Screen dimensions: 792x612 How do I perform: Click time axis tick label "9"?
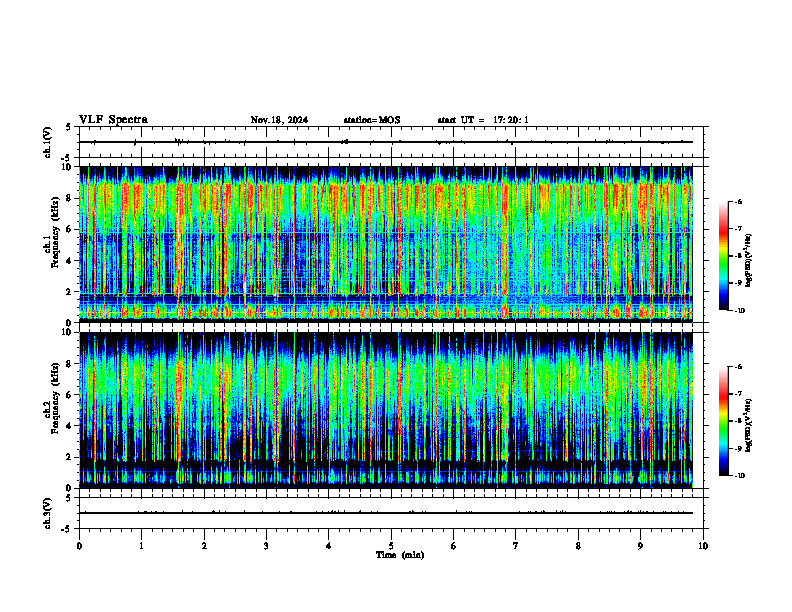640,546
